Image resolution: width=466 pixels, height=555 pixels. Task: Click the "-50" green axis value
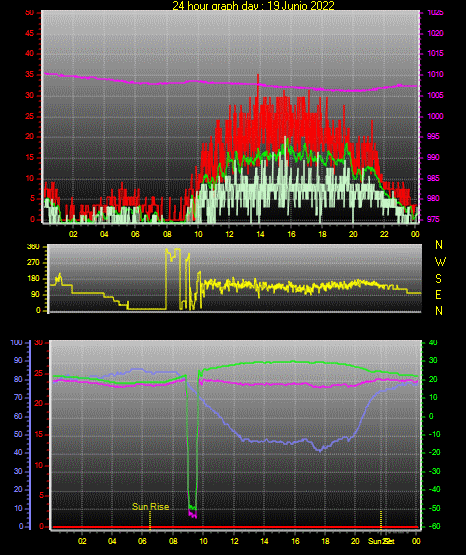point(435,508)
